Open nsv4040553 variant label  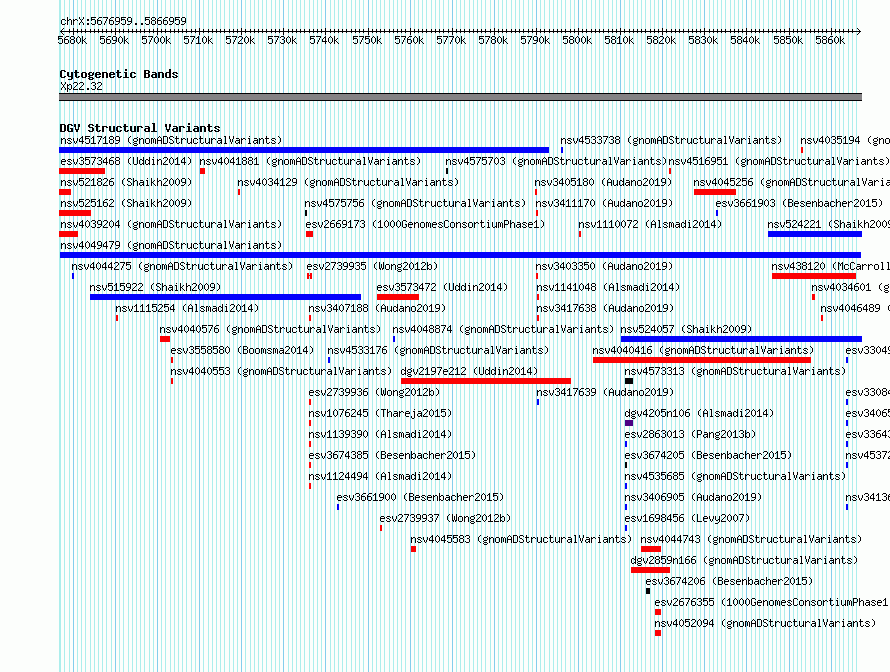coord(281,371)
